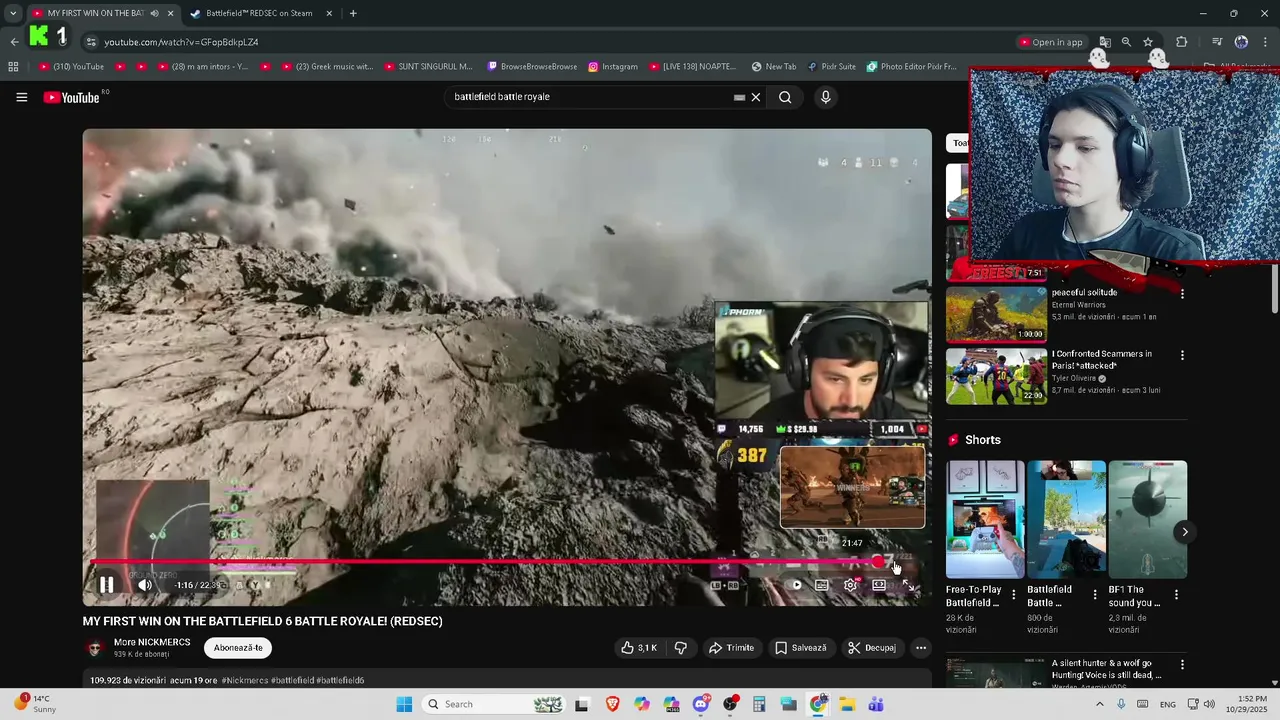
Task: Show hidden system tray icons
Action: (x=1100, y=704)
